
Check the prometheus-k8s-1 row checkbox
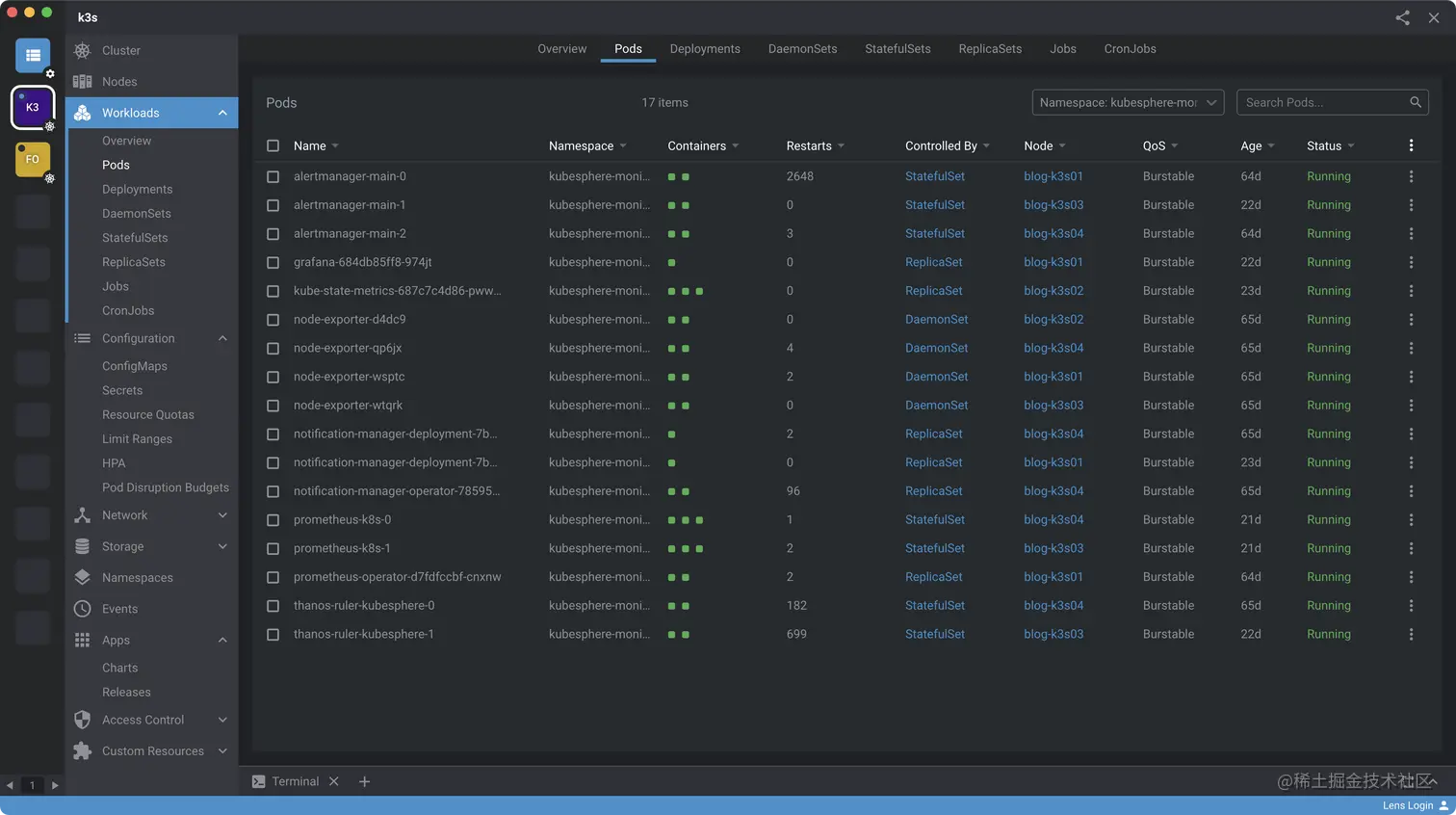pos(273,548)
